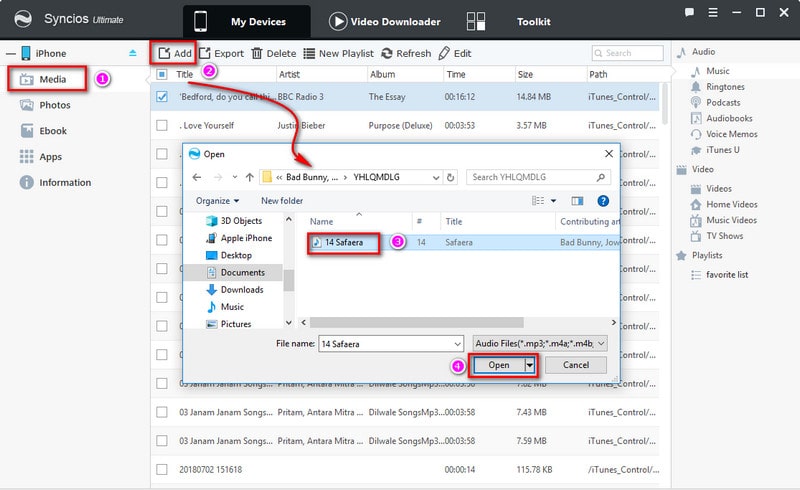The image size is (800, 490).
Task: Click the Cancel button
Action: tap(576, 365)
